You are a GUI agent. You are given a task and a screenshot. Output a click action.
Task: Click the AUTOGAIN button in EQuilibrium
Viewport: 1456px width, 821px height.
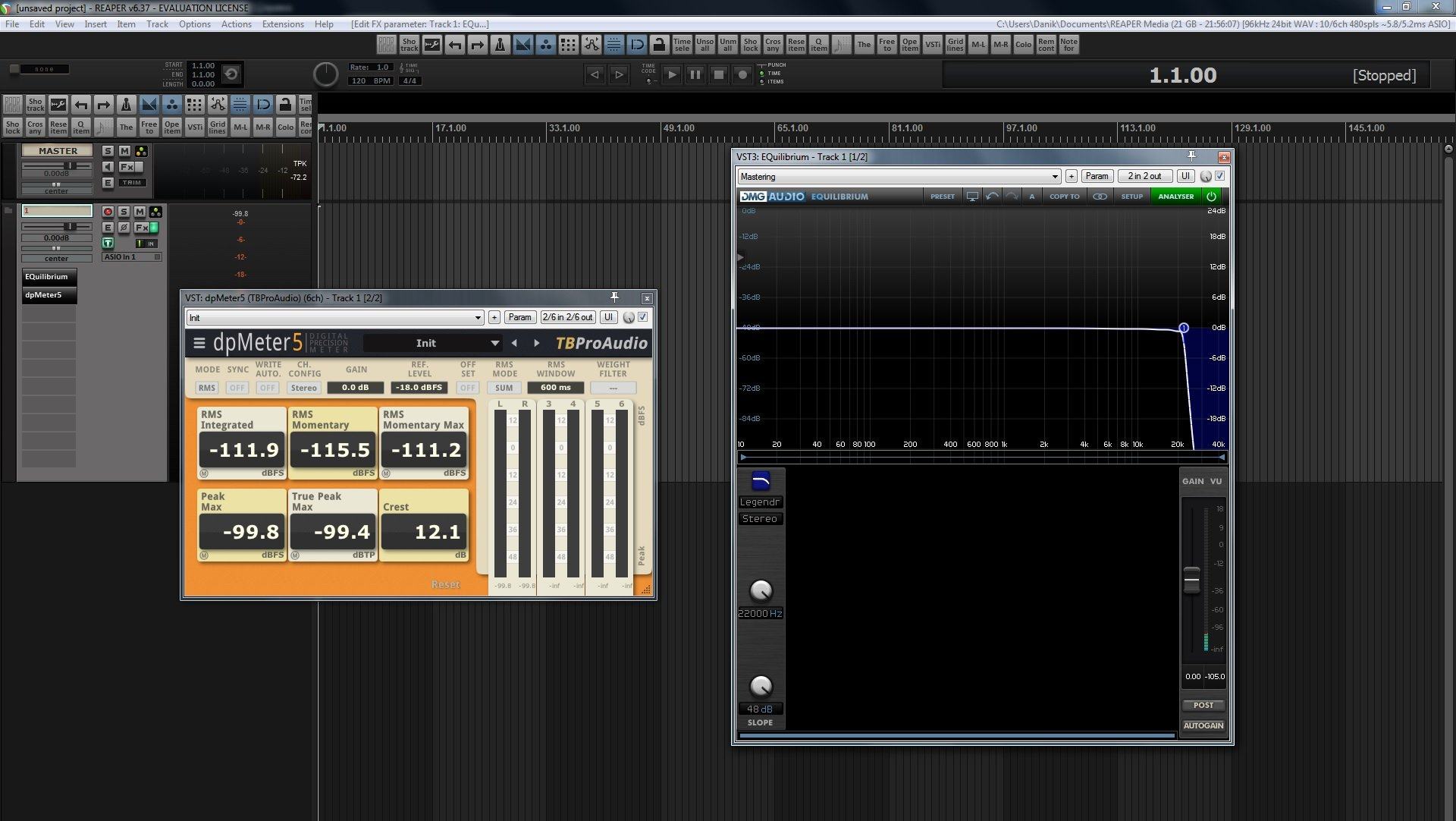point(1203,725)
